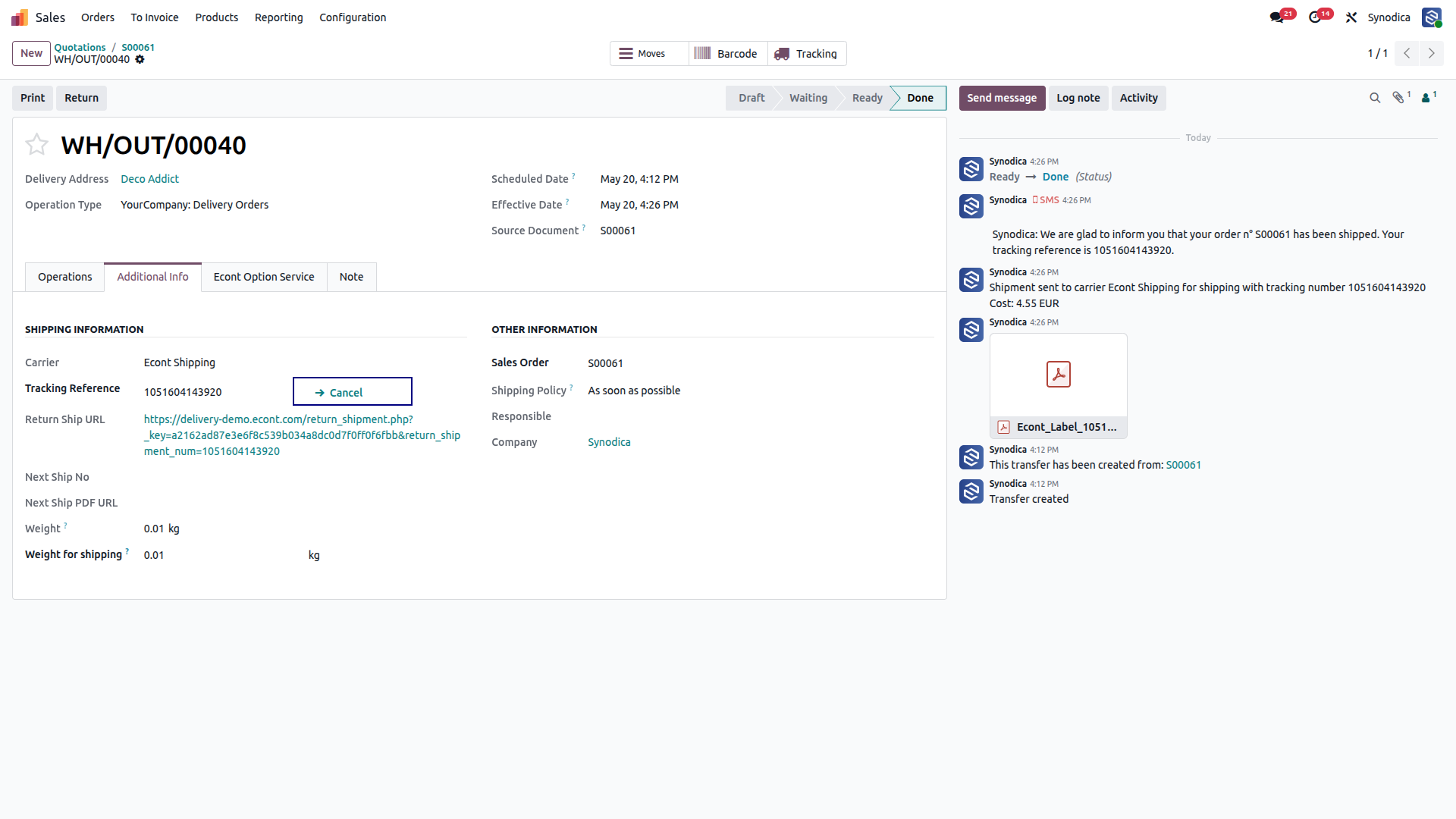Image resolution: width=1456 pixels, height=819 pixels.
Task: Click the Source Document help question mark
Action: coord(583,227)
